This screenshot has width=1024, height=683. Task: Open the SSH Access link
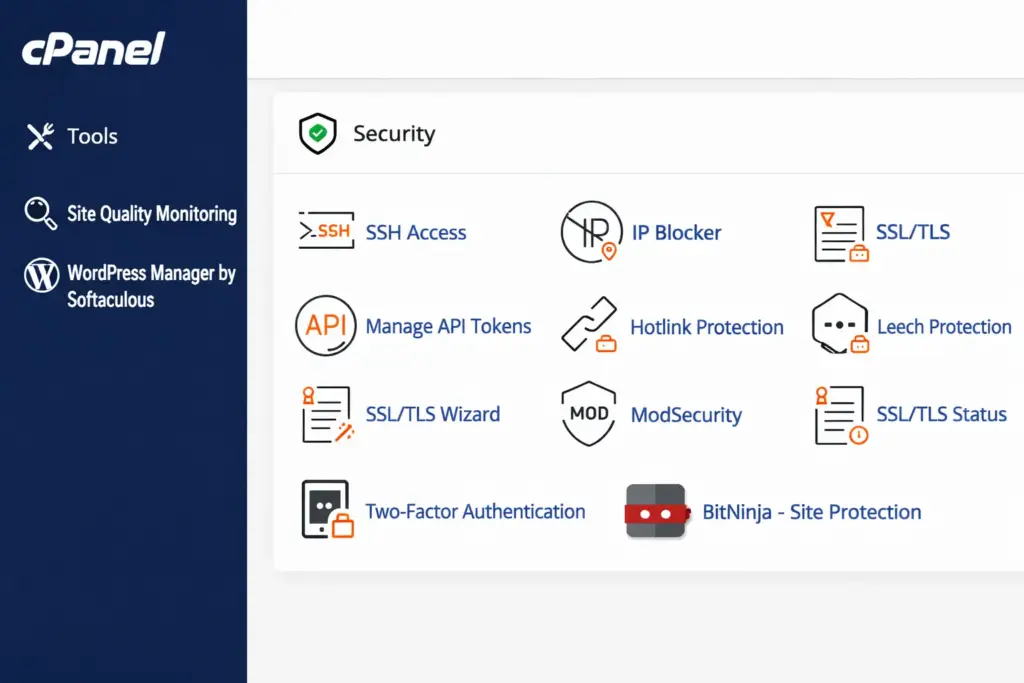(x=416, y=233)
